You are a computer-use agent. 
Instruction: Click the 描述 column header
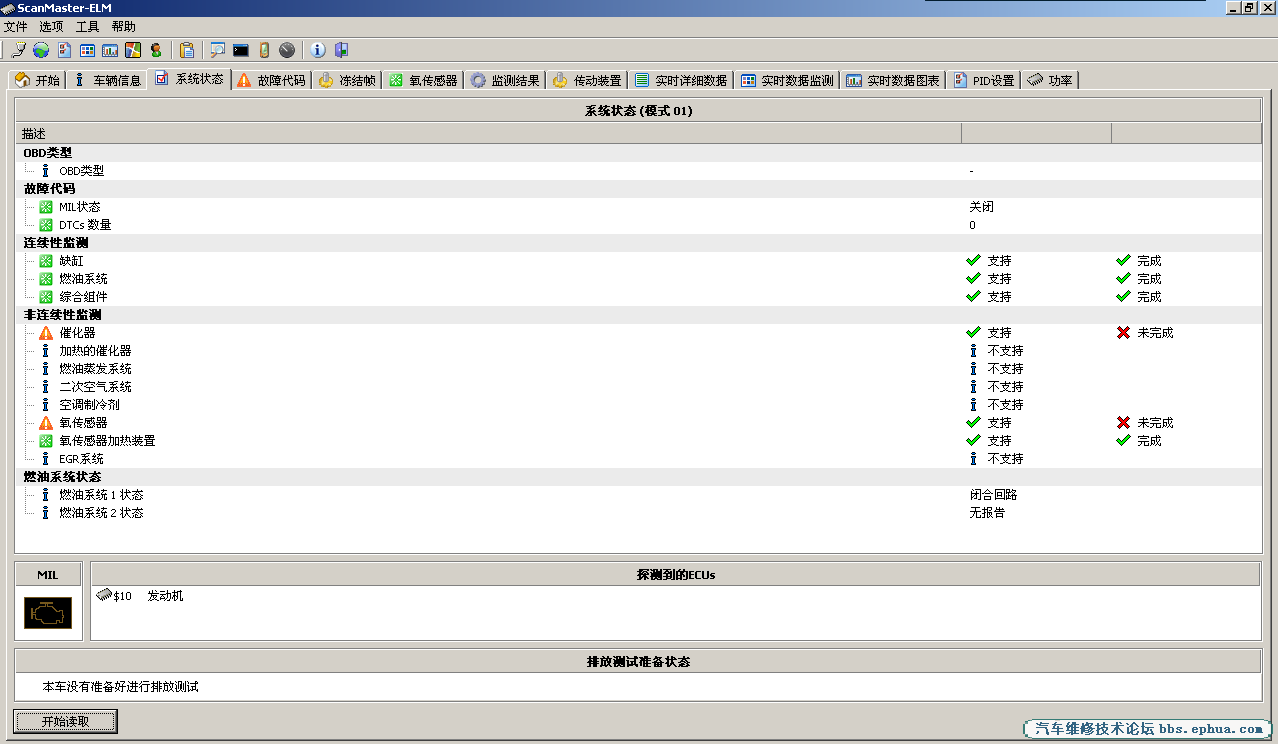click(489, 134)
